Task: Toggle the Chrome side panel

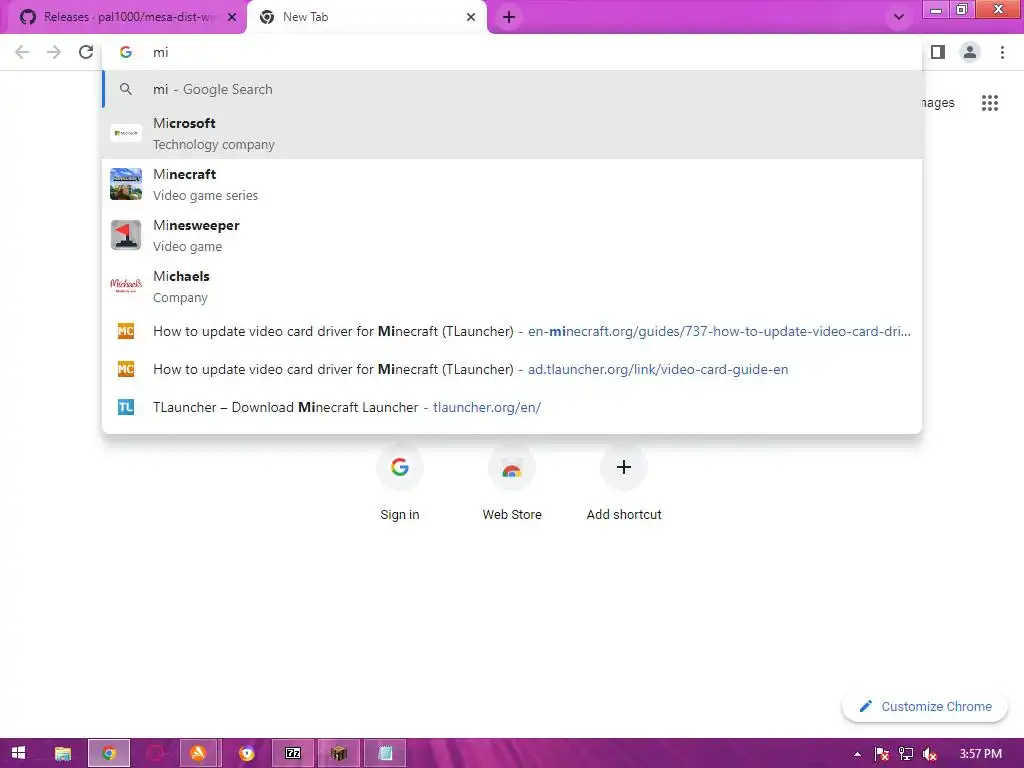Action: click(938, 52)
